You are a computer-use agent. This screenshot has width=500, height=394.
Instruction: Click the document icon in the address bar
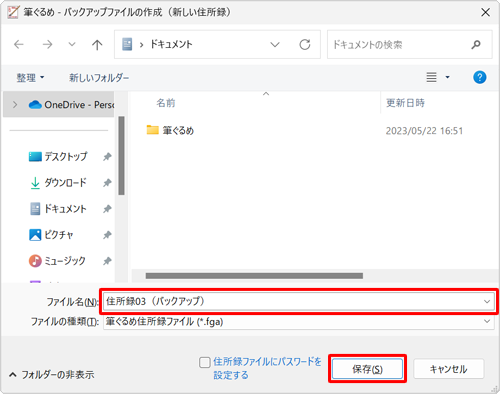tap(127, 44)
